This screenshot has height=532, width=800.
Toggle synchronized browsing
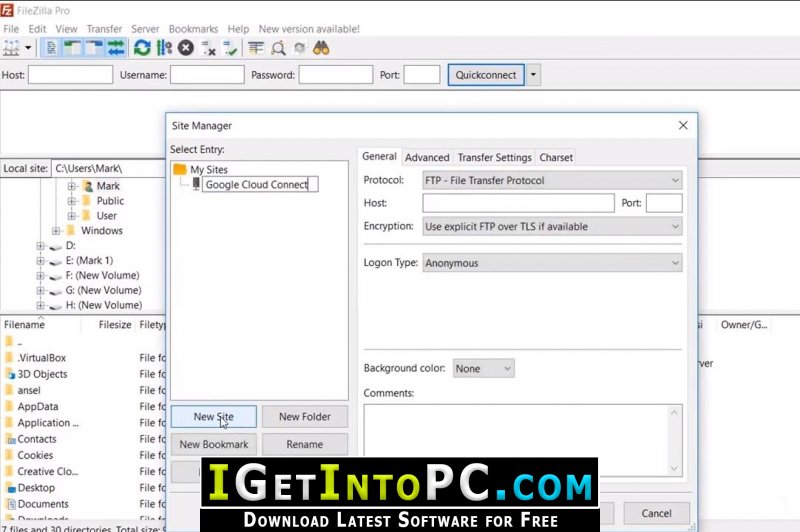[x=299, y=48]
